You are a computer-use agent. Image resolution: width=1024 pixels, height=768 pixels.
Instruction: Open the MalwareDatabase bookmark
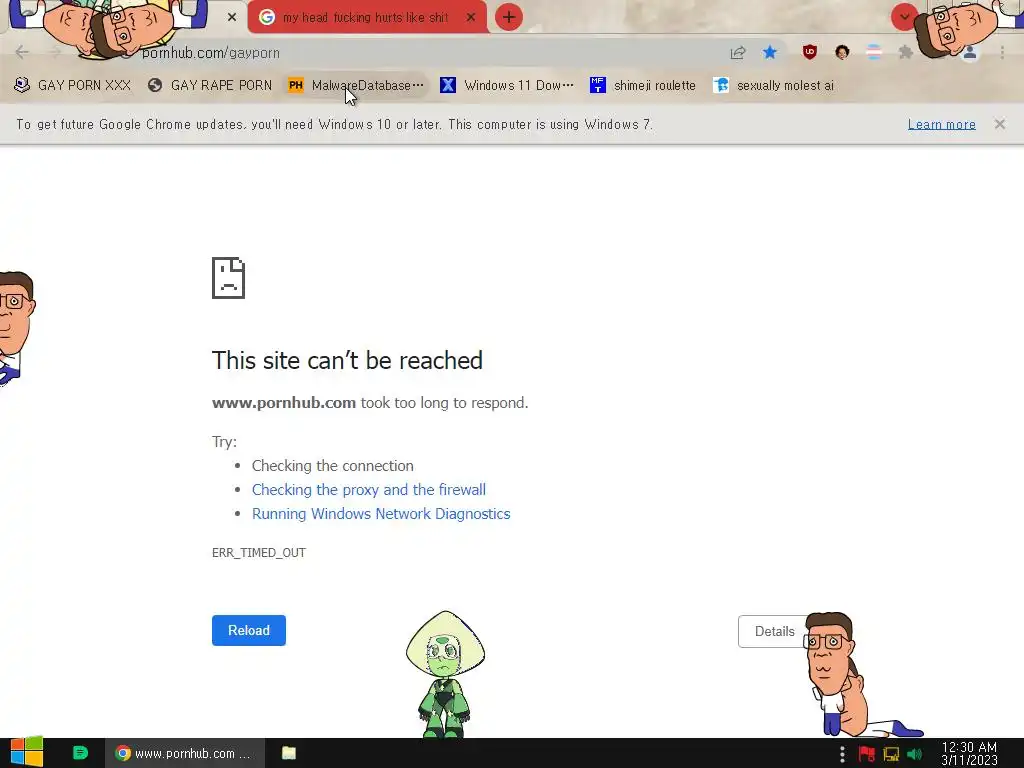(356, 85)
